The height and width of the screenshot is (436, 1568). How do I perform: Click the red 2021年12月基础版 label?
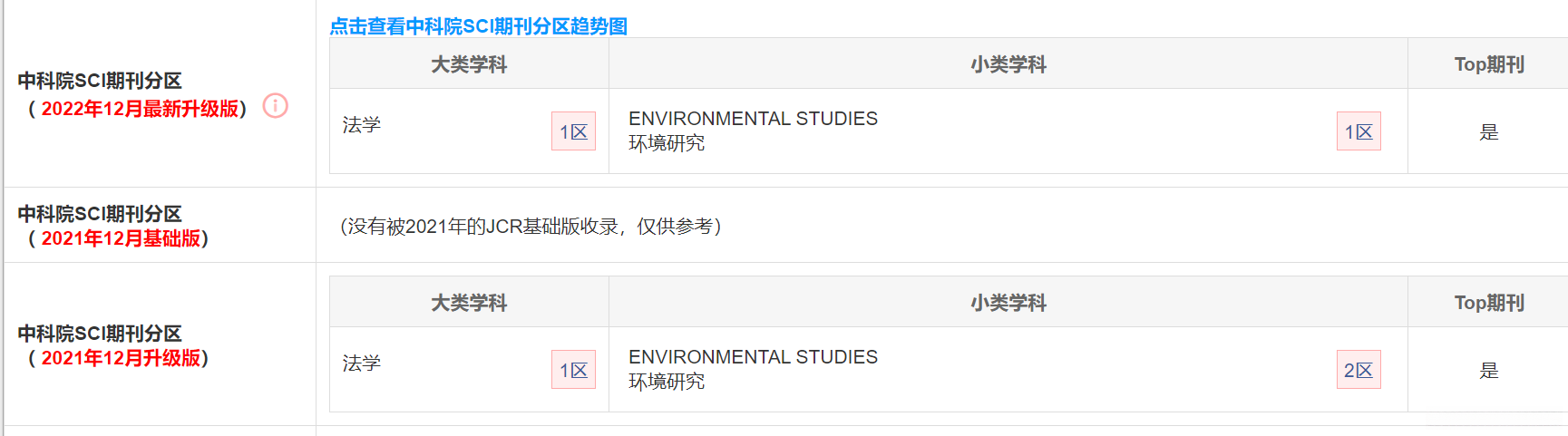click(x=121, y=238)
